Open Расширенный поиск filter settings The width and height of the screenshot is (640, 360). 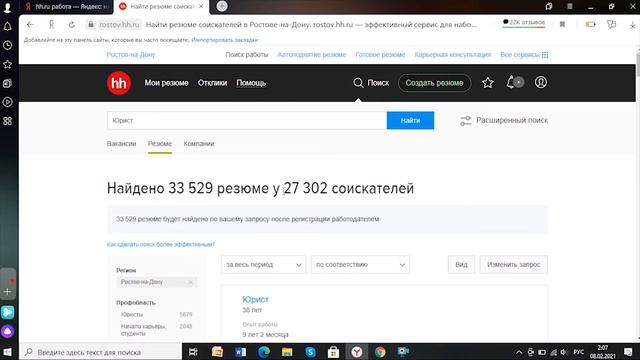coord(504,120)
